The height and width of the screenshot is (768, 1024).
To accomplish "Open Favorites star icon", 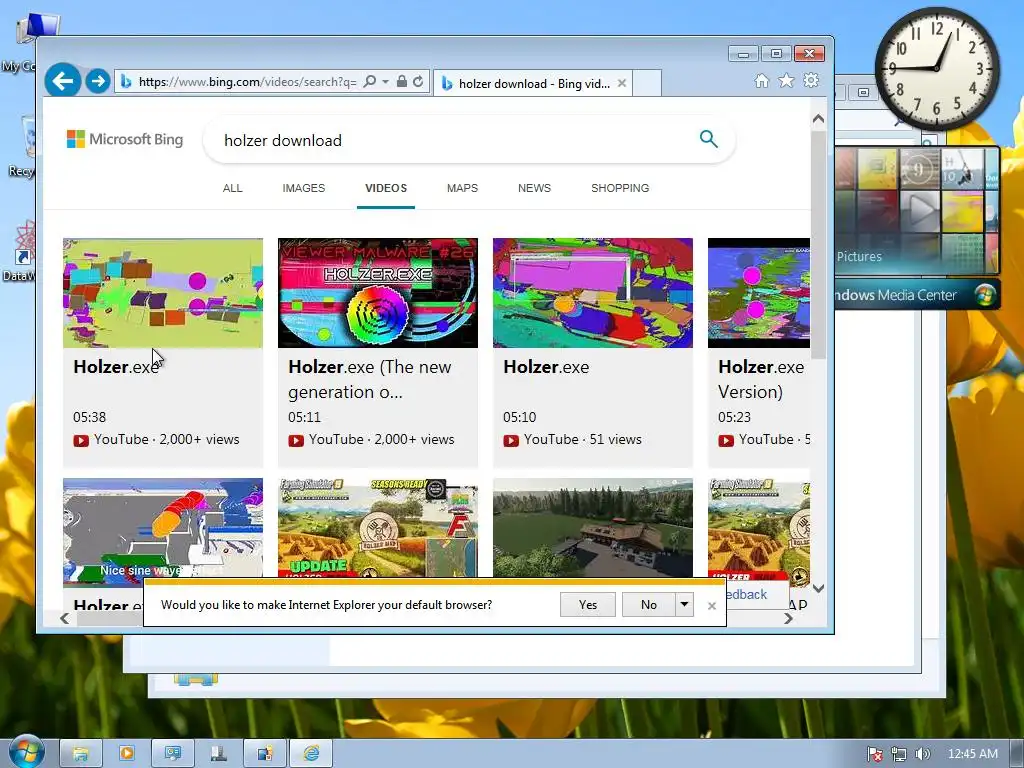I will pyautogui.click(x=786, y=80).
